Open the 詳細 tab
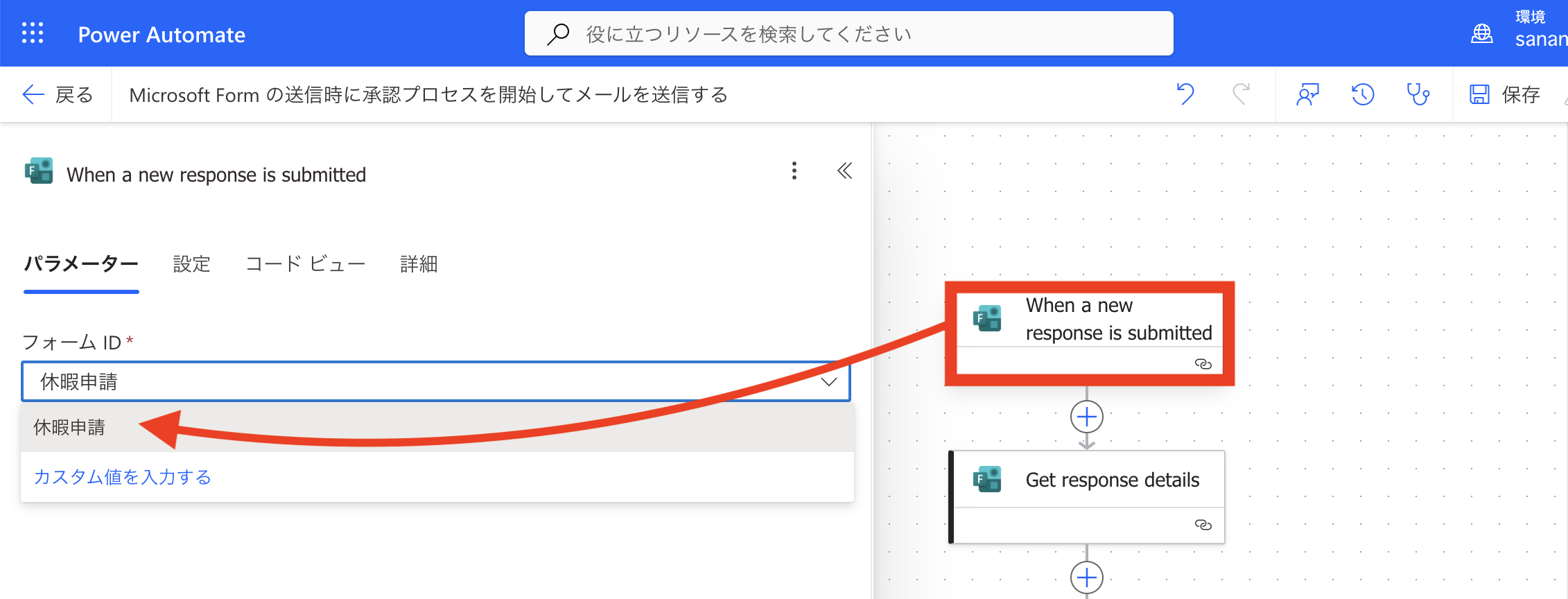 [x=419, y=263]
